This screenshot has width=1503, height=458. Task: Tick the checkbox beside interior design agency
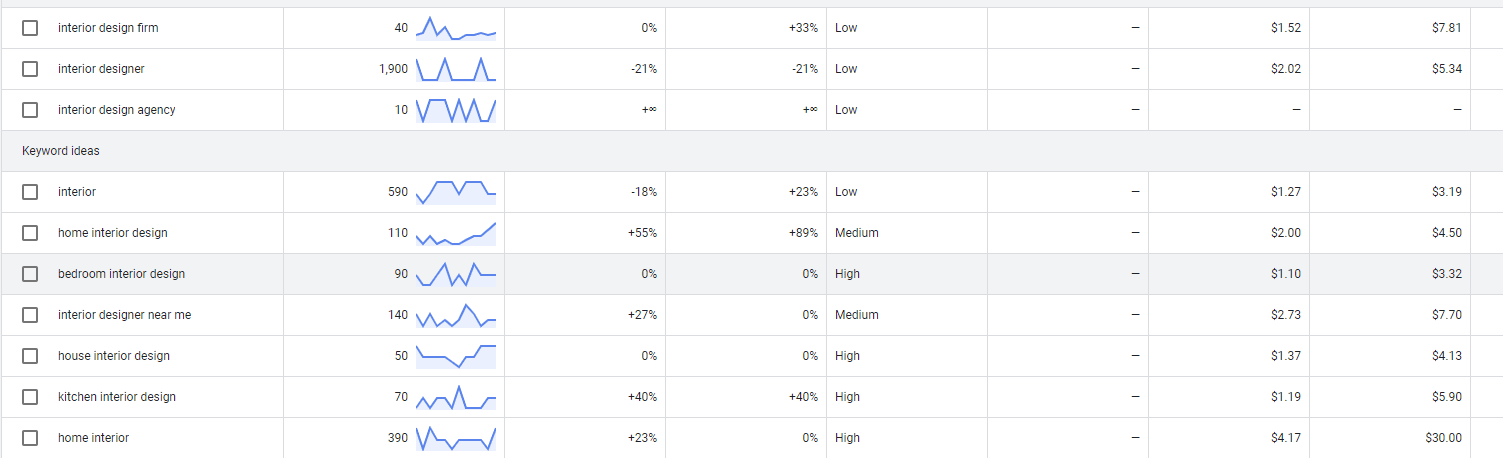point(30,110)
